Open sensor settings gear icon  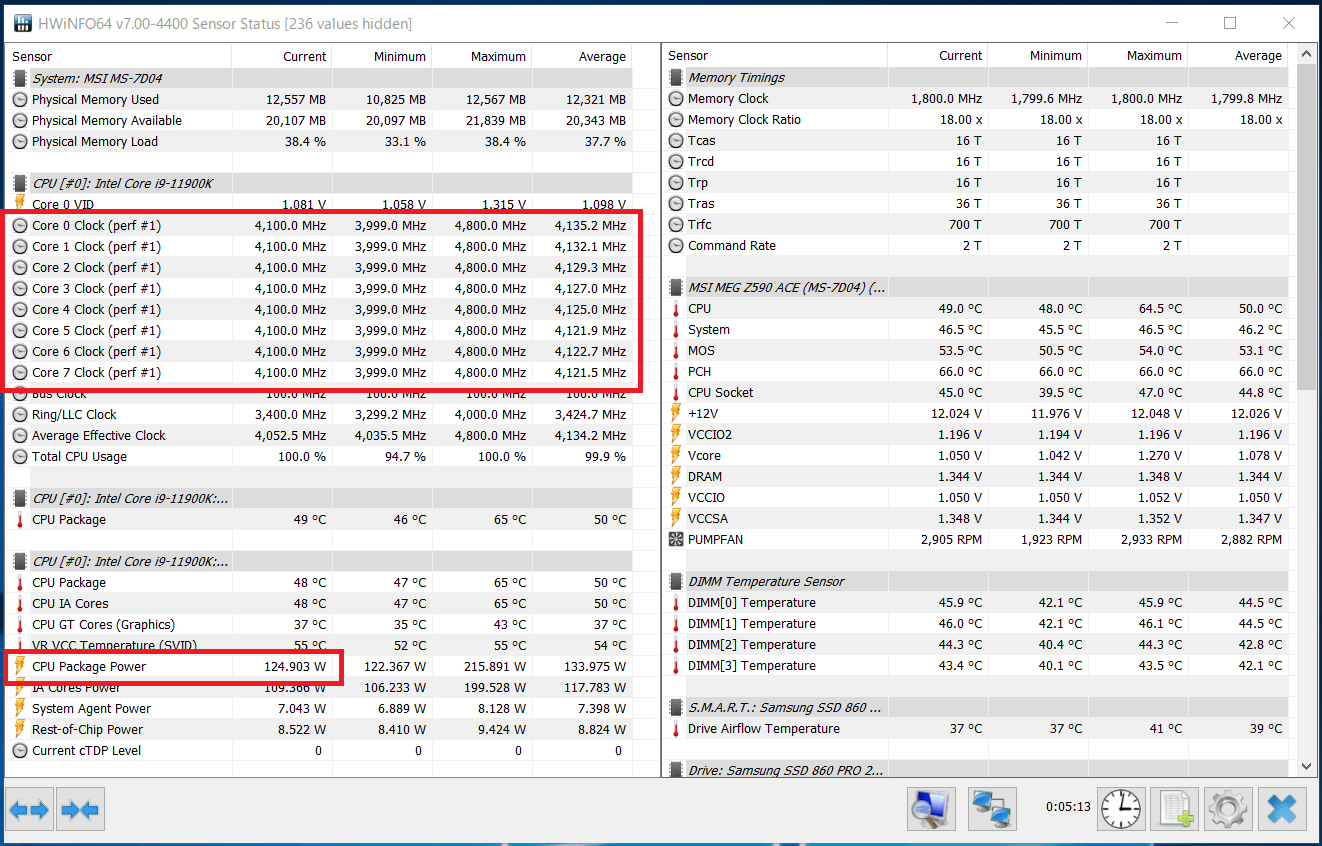click(1226, 809)
